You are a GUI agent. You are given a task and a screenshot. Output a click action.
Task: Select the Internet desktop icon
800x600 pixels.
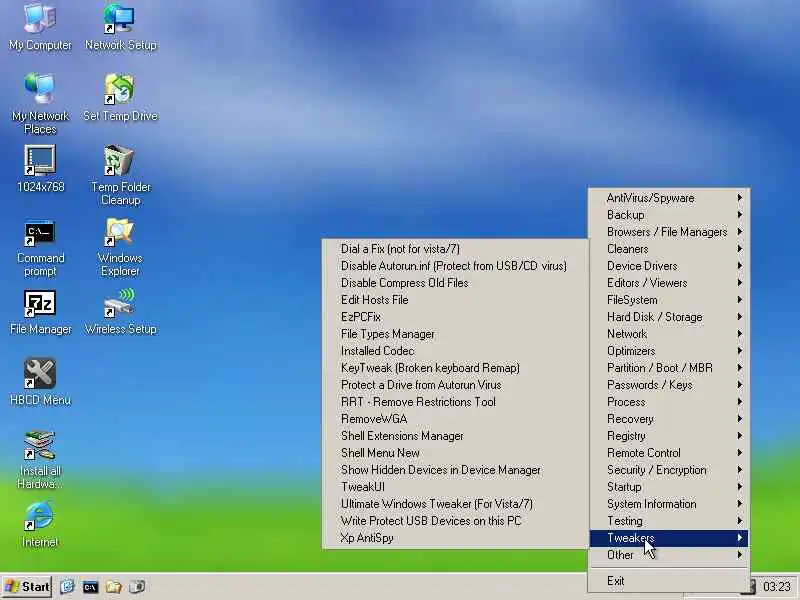(40, 524)
